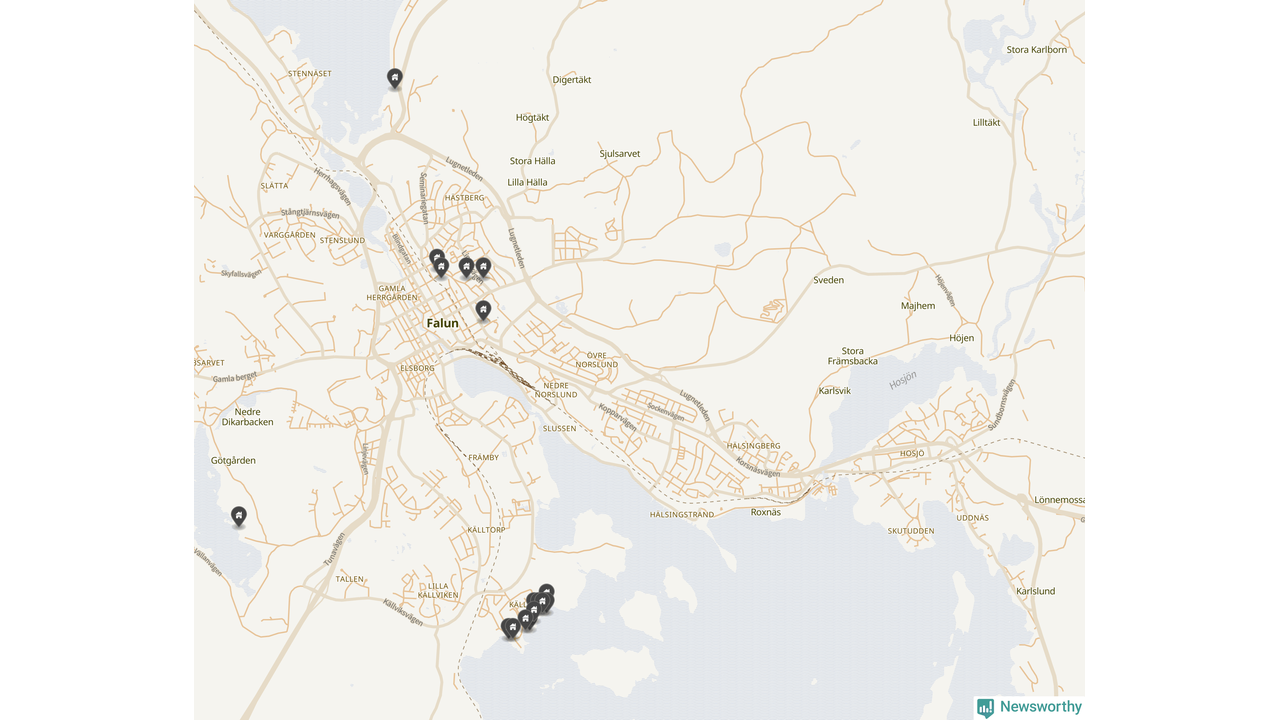Click the Sjulsarvet place label
Screen dimensions: 1280x720
pos(620,154)
